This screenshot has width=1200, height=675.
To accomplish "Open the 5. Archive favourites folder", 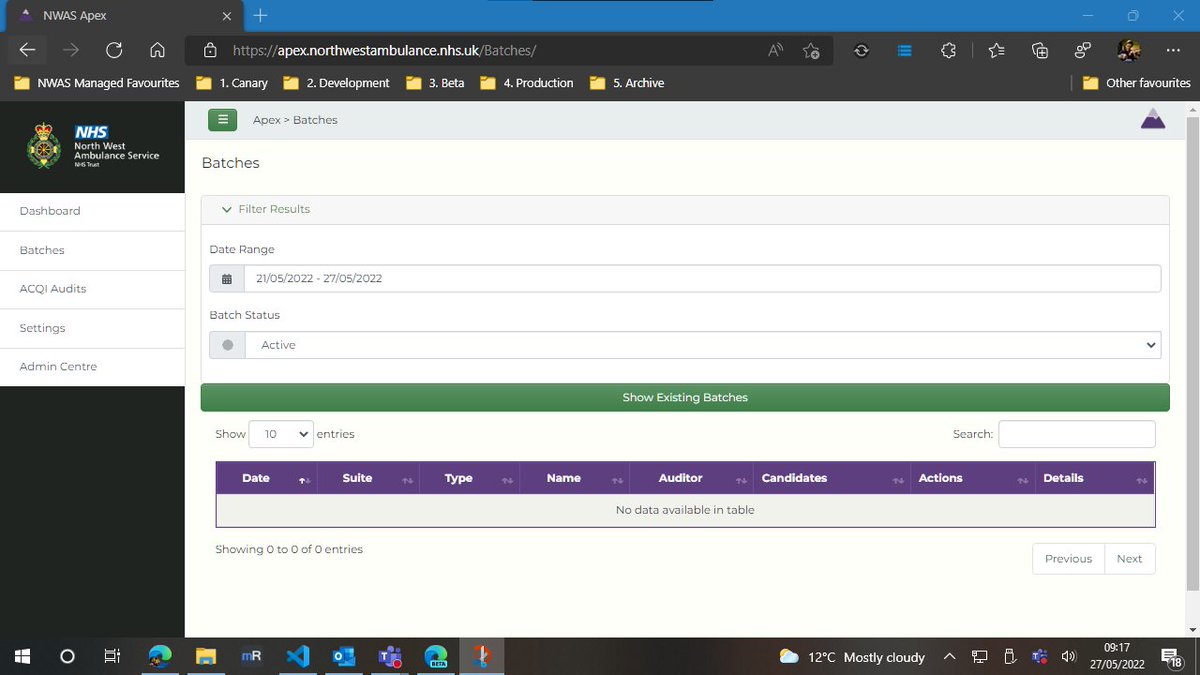I will point(627,83).
